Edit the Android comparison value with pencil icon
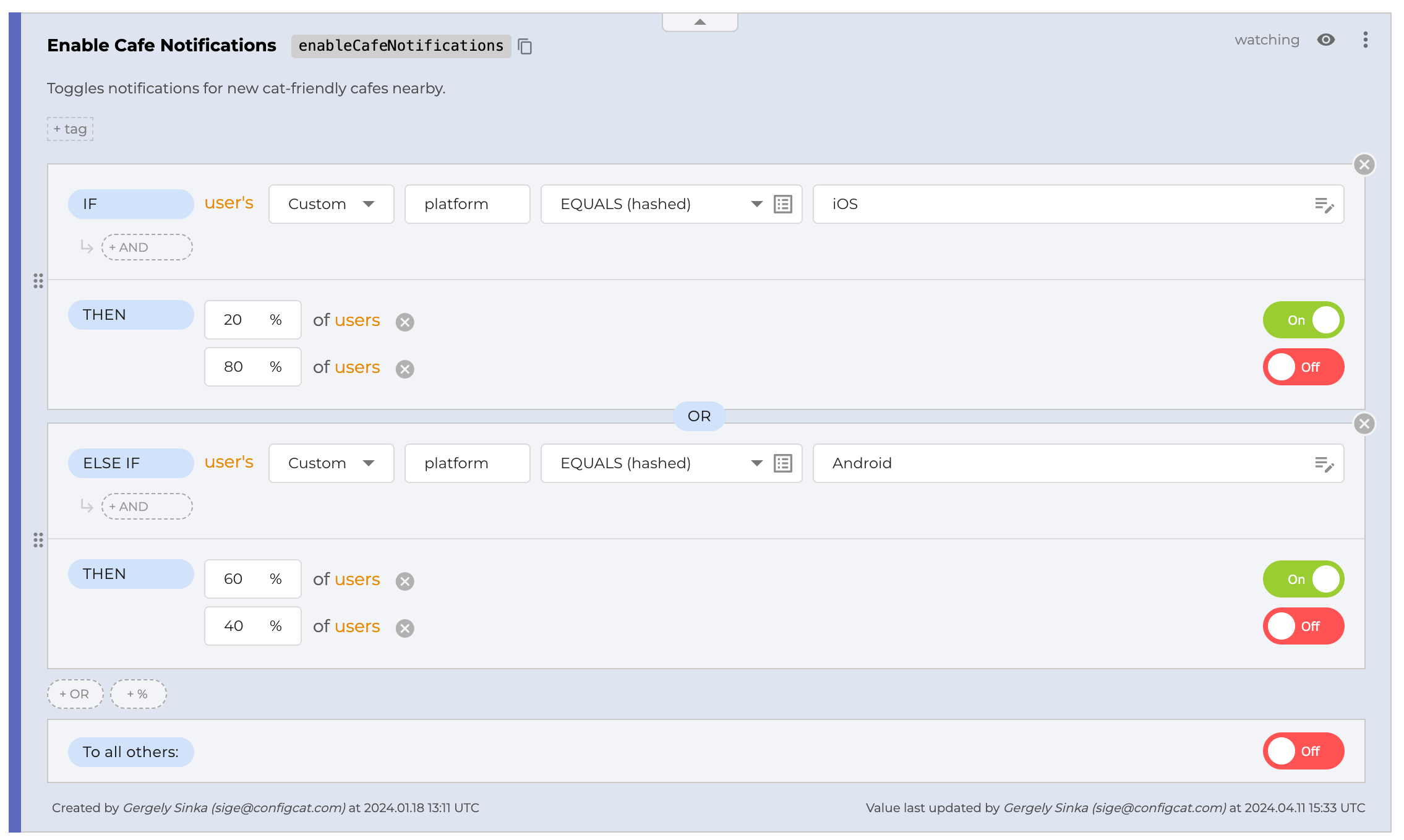1404x840 pixels. click(x=1324, y=463)
